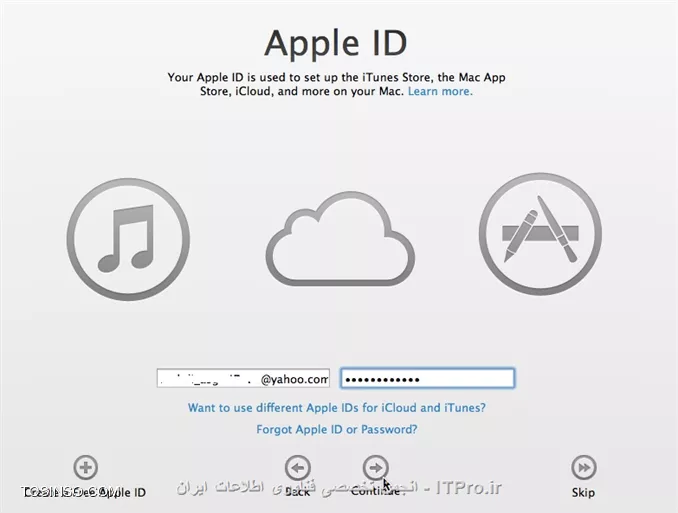
Task: Go back using the left arrow icon
Action: click(x=297, y=468)
